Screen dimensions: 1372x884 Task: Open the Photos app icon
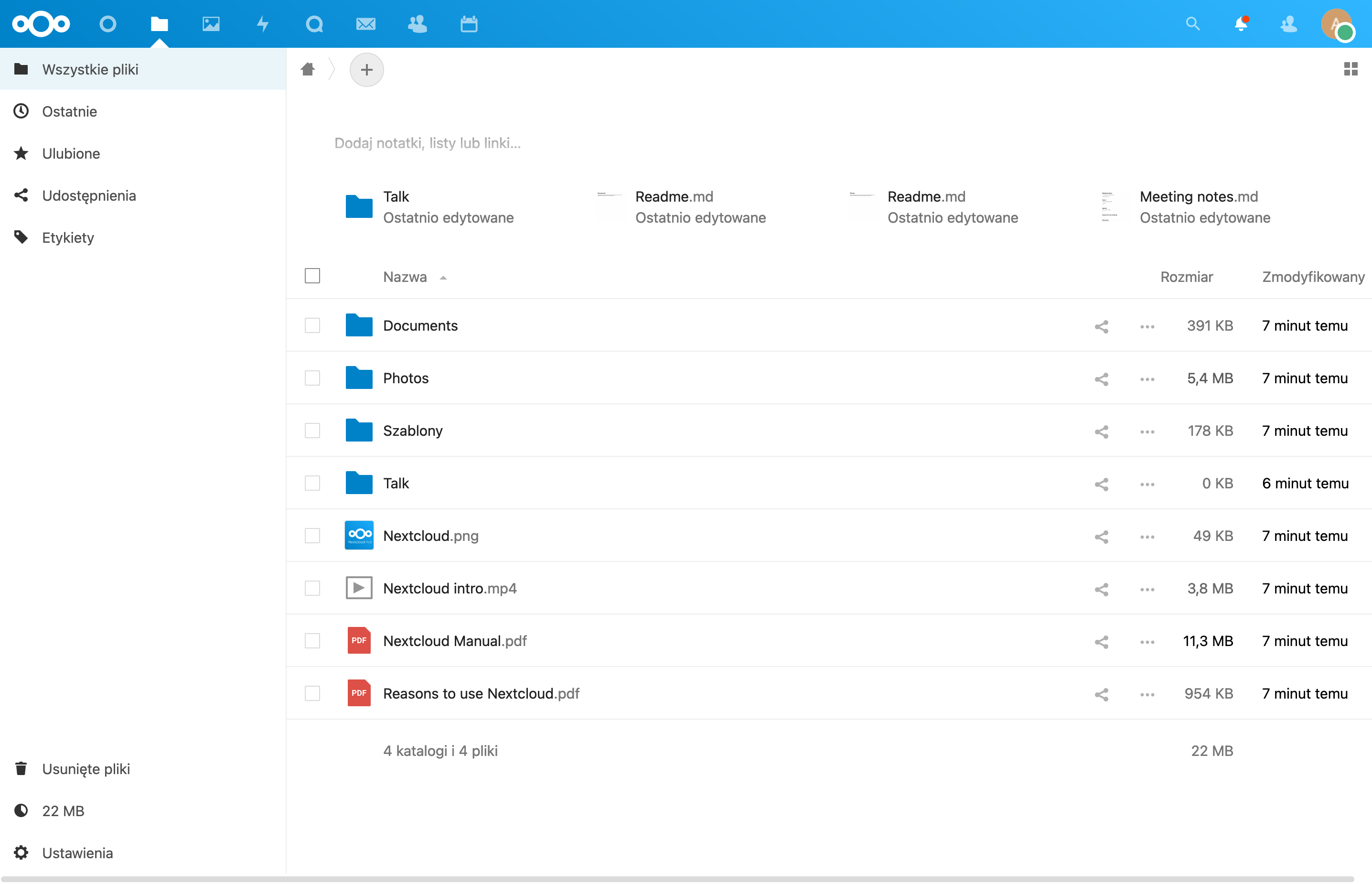(x=211, y=23)
